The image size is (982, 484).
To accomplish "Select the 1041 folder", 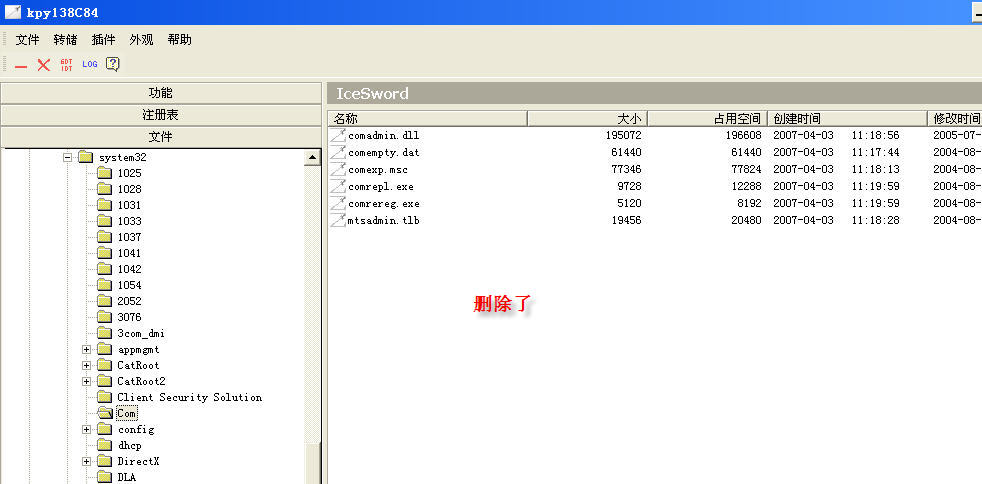I will coord(129,253).
